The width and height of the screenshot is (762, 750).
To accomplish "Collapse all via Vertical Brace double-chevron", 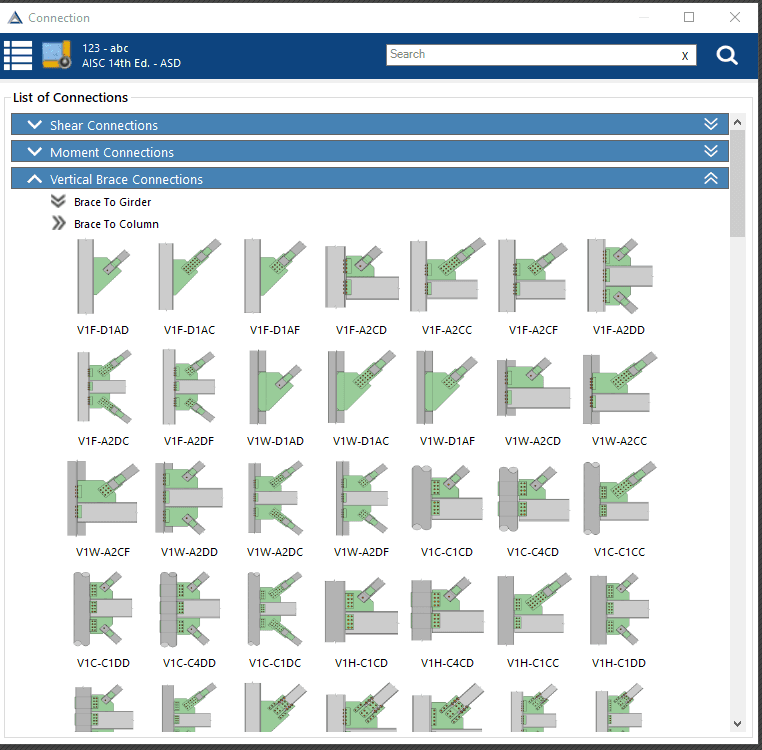I will coord(711,178).
